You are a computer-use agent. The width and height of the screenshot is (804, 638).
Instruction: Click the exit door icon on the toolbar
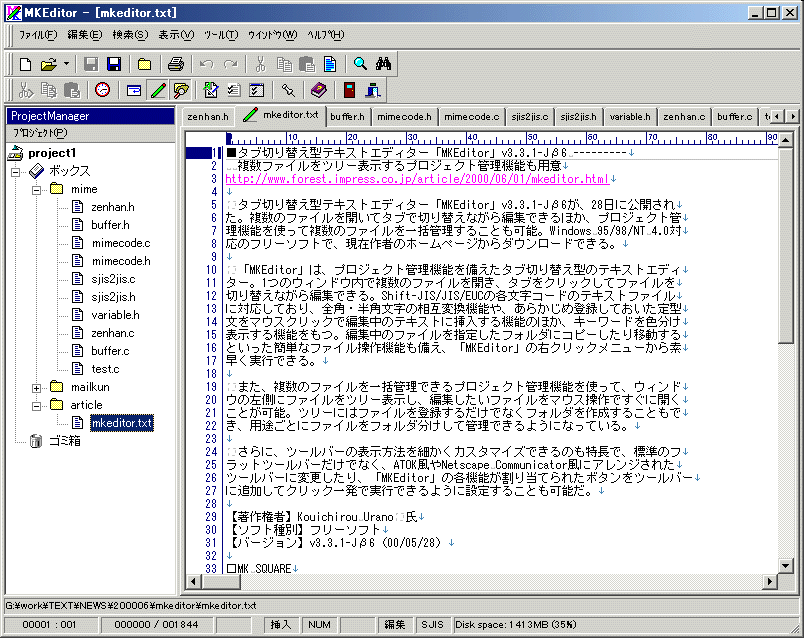point(349,90)
